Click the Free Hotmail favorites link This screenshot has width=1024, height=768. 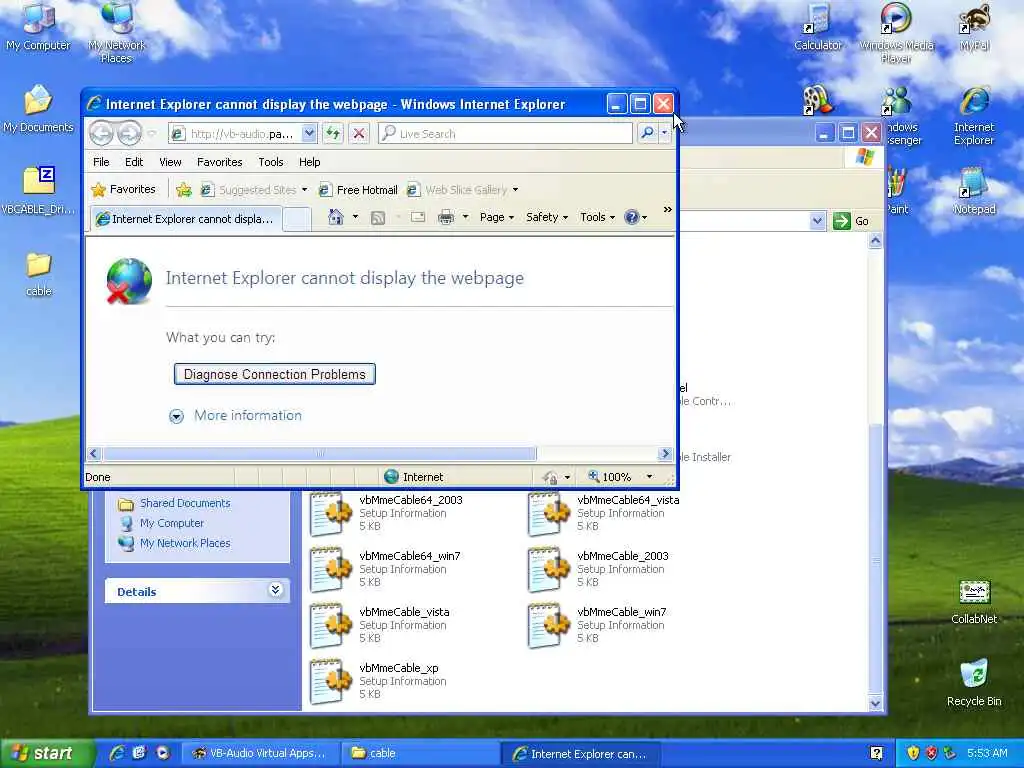358,190
